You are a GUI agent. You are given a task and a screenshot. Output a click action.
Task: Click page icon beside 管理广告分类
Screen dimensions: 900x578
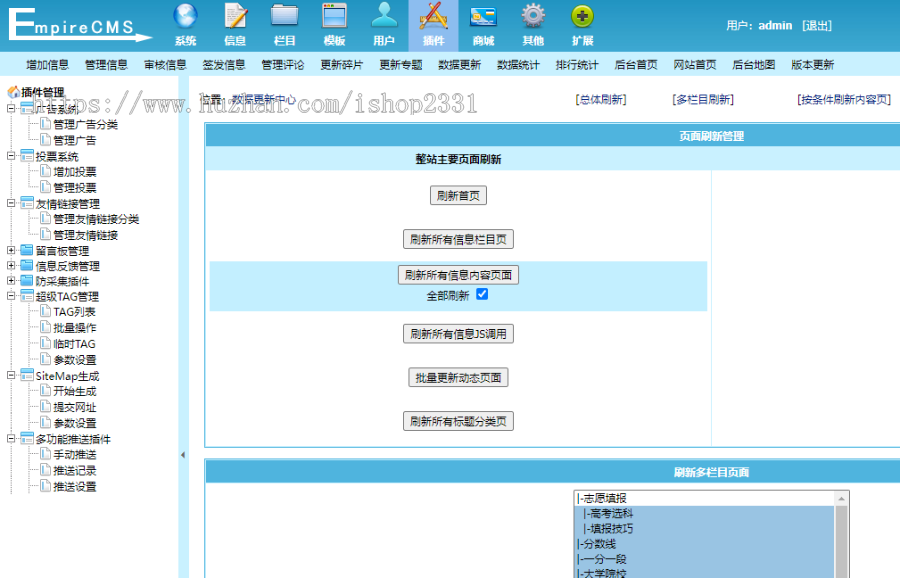(45, 124)
